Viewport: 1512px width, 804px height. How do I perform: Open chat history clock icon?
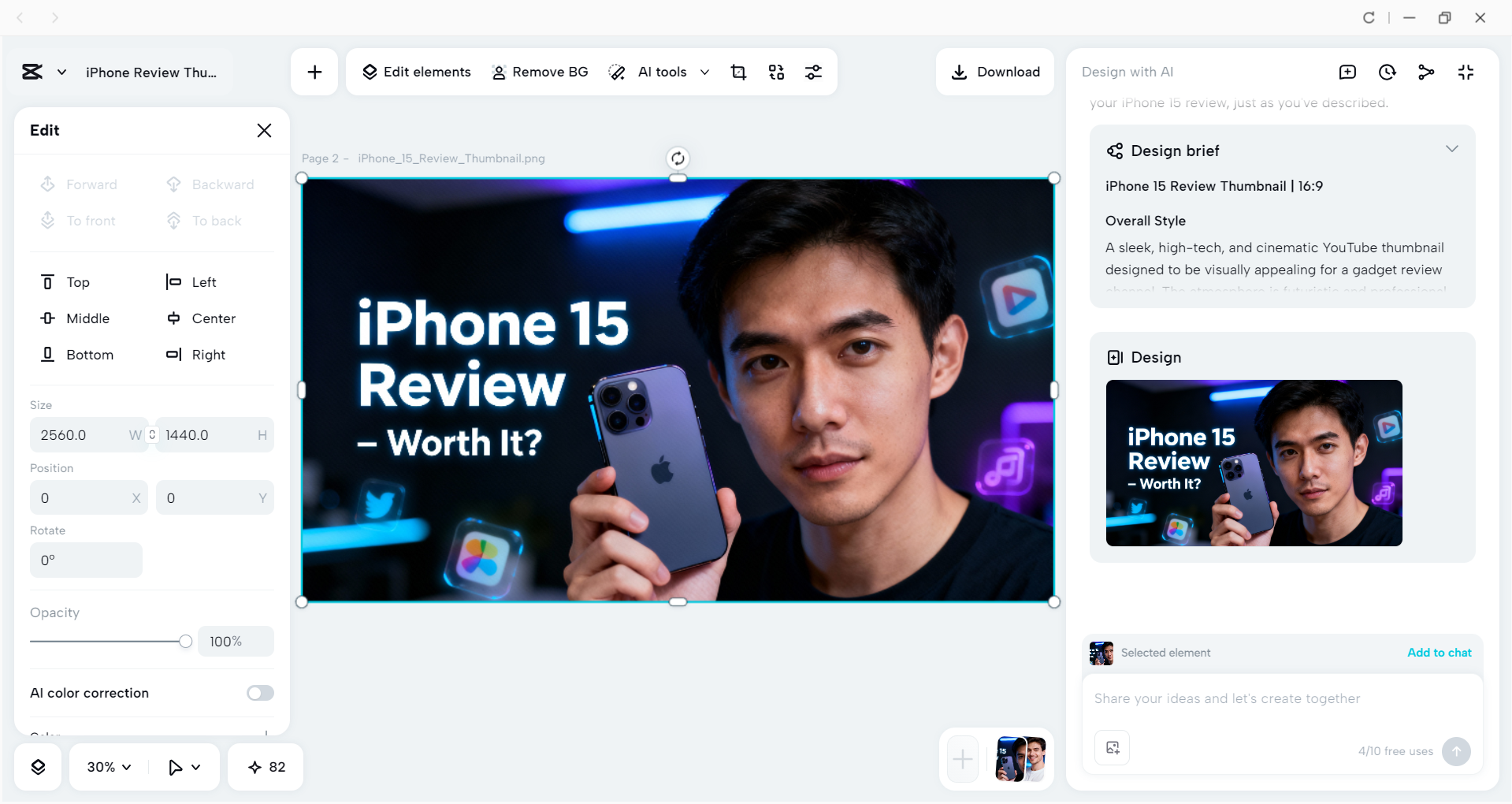click(x=1387, y=73)
